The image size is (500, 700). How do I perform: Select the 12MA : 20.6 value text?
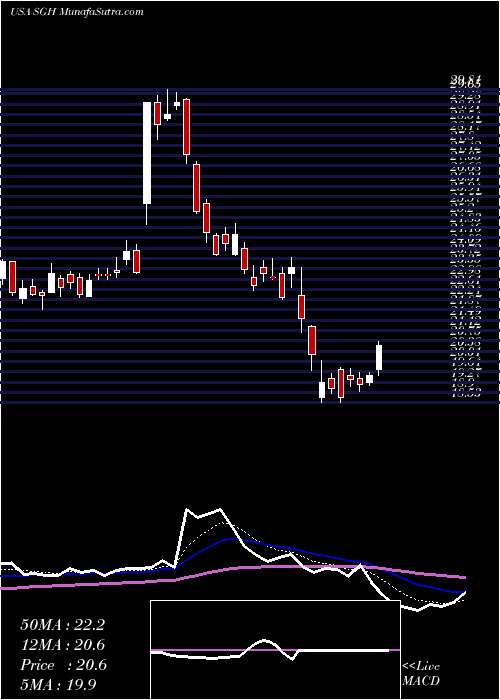point(63,644)
